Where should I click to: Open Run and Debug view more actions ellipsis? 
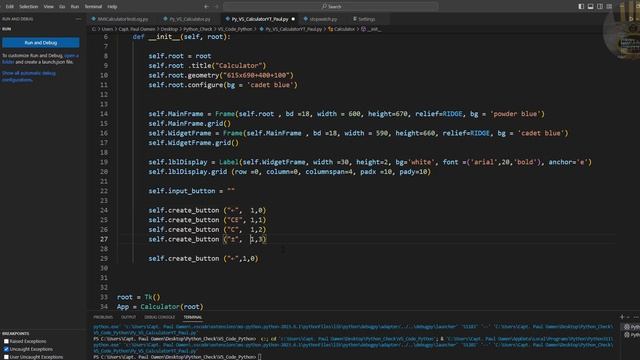tap(78, 19)
